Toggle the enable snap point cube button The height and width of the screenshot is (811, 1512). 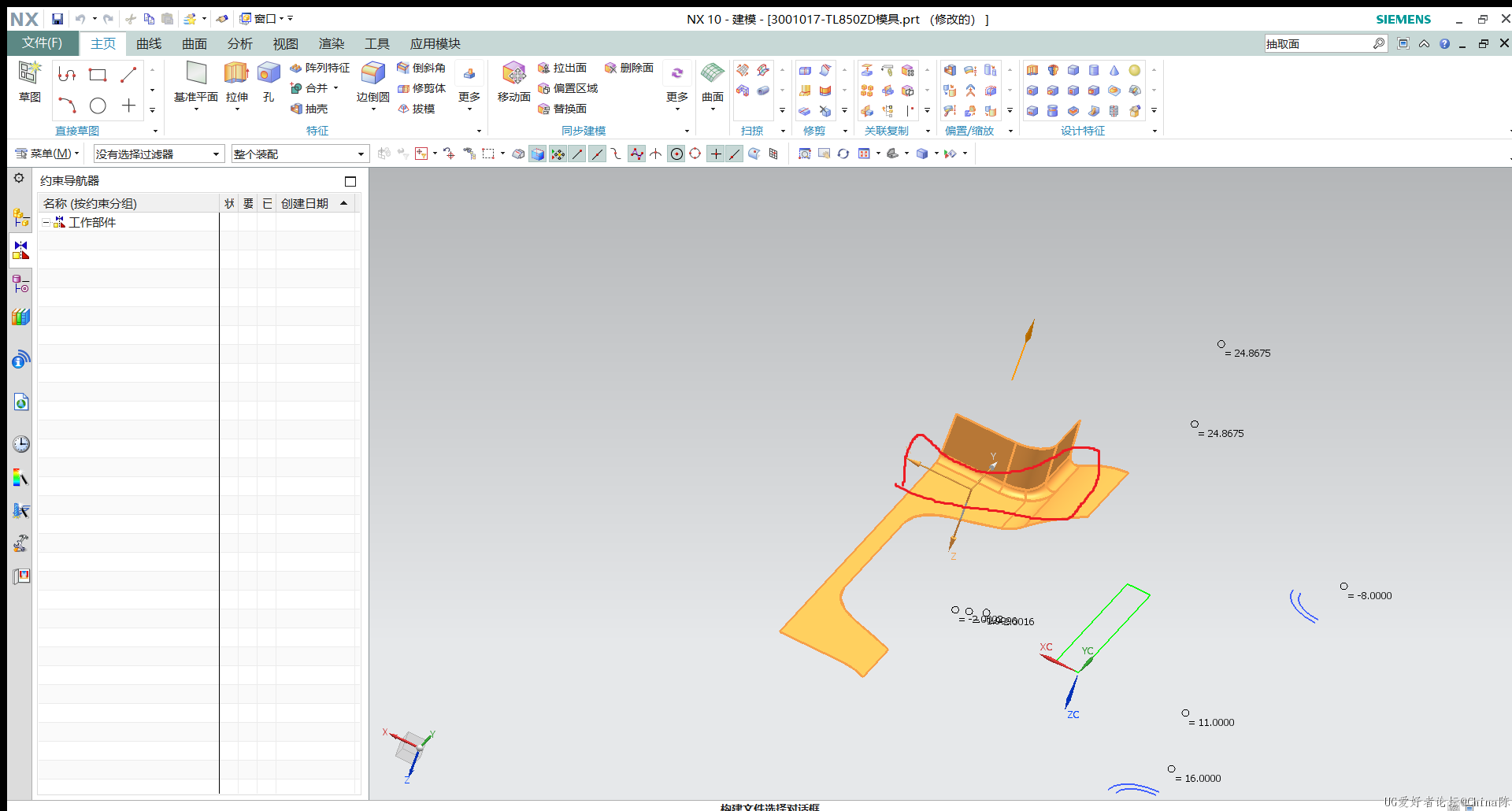tap(538, 154)
